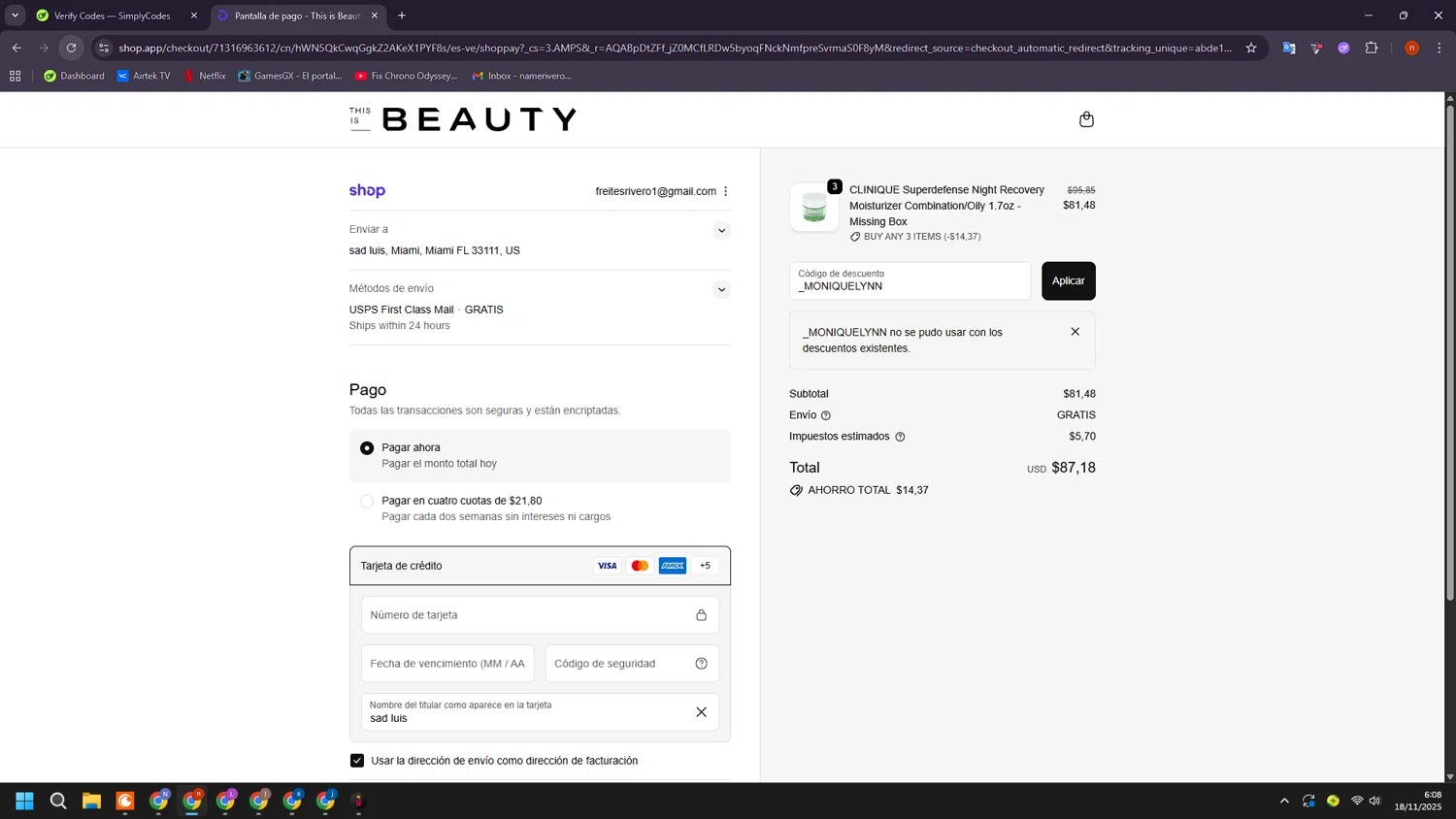Viewport: 1456px width, 819px height.
Task: Click the Código de descuento field
Action: 910,281
